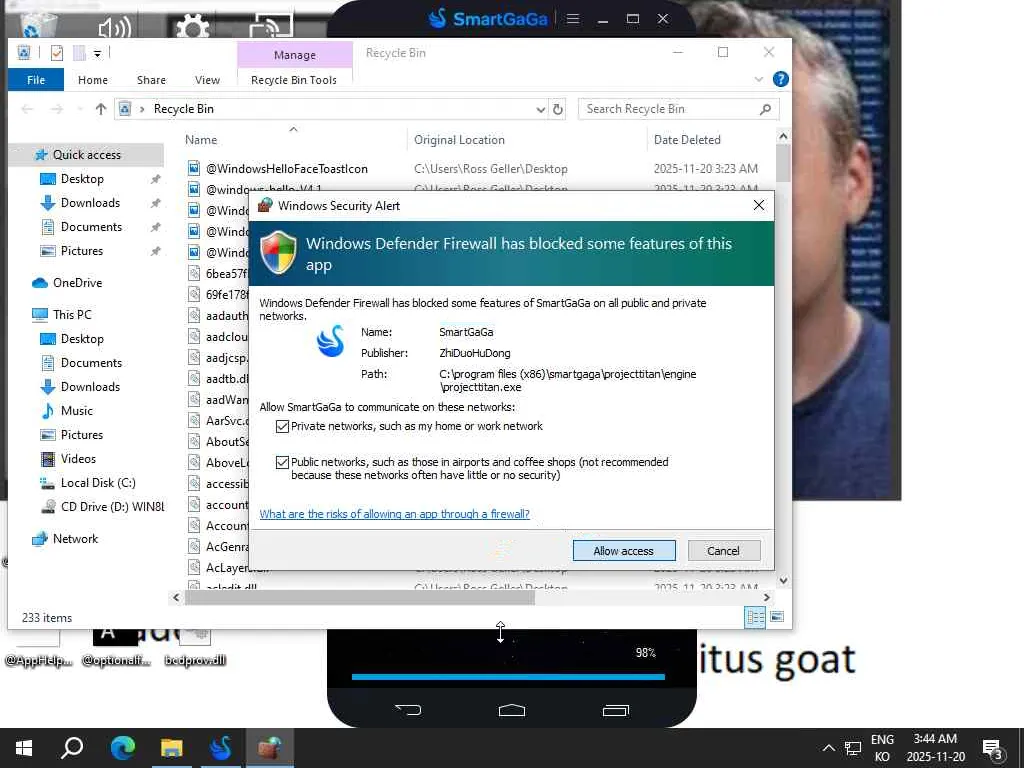Open the Windows Start menu
This screenshot has width=1024, height=768.
[x=24, y=748]
